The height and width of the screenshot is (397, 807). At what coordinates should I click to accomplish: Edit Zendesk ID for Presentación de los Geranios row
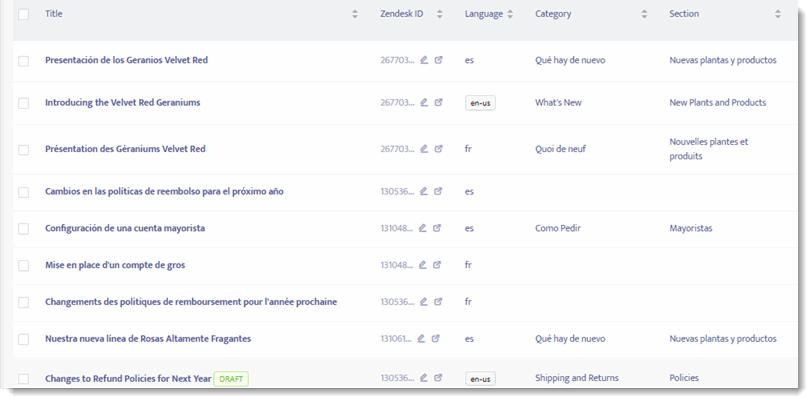424,60
